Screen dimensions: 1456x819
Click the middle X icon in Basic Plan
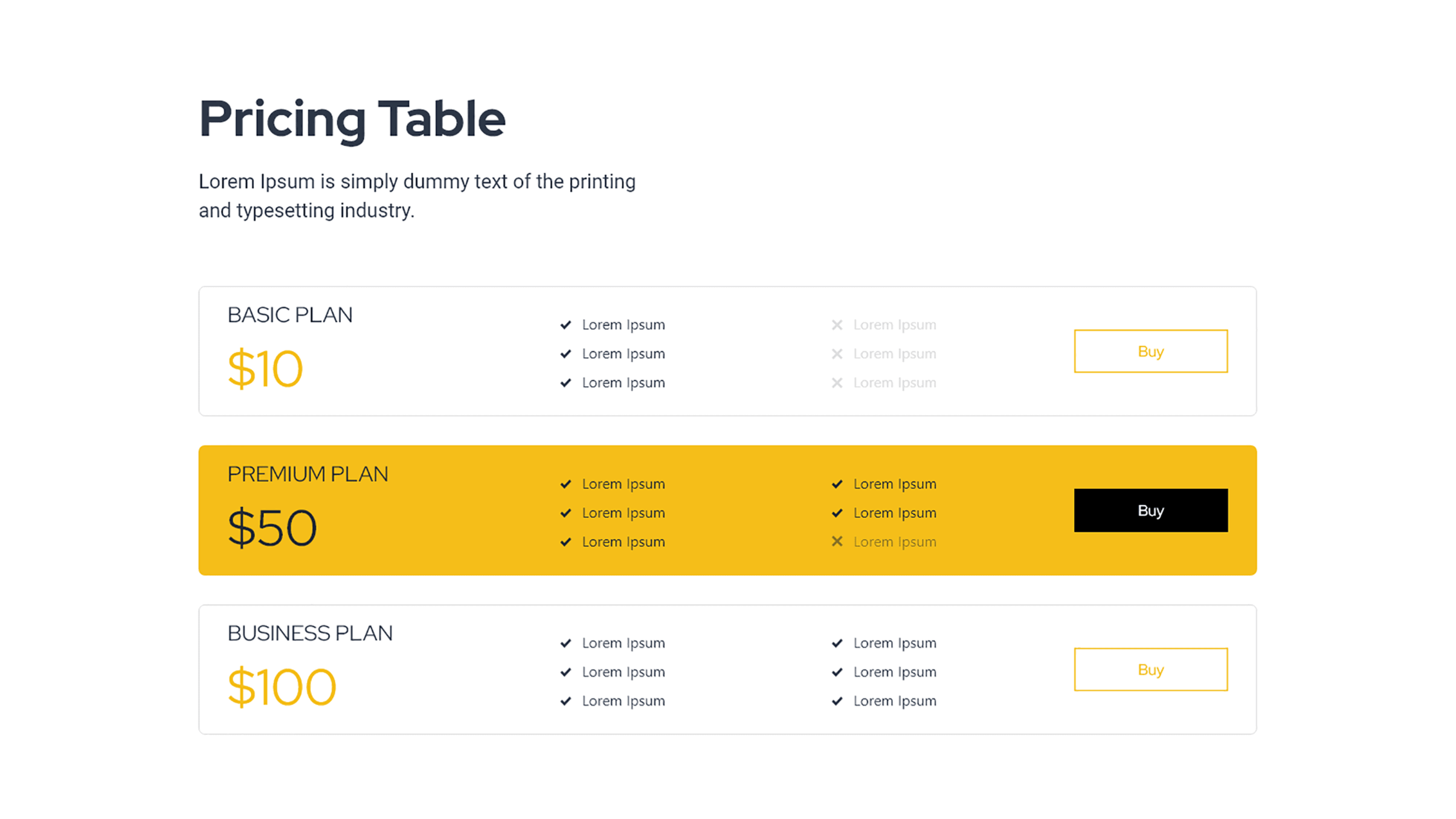tap(837, 354)
